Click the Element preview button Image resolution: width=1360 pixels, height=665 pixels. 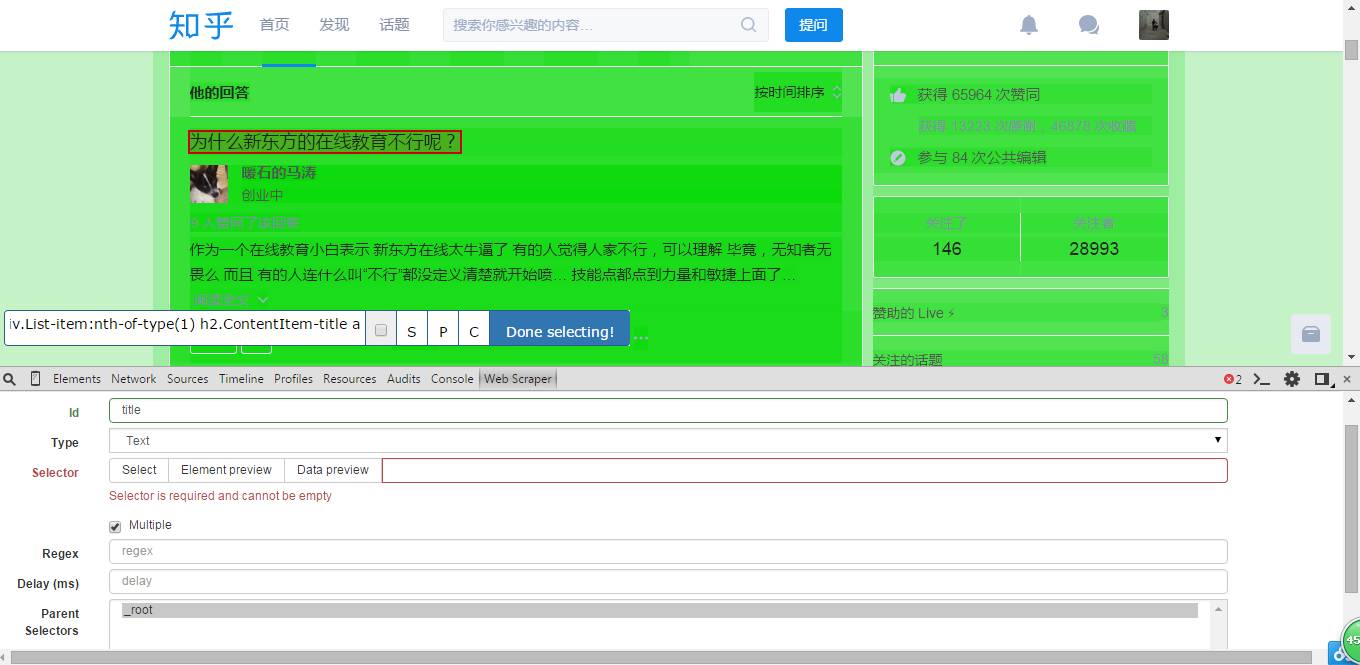tap(226, 470)
